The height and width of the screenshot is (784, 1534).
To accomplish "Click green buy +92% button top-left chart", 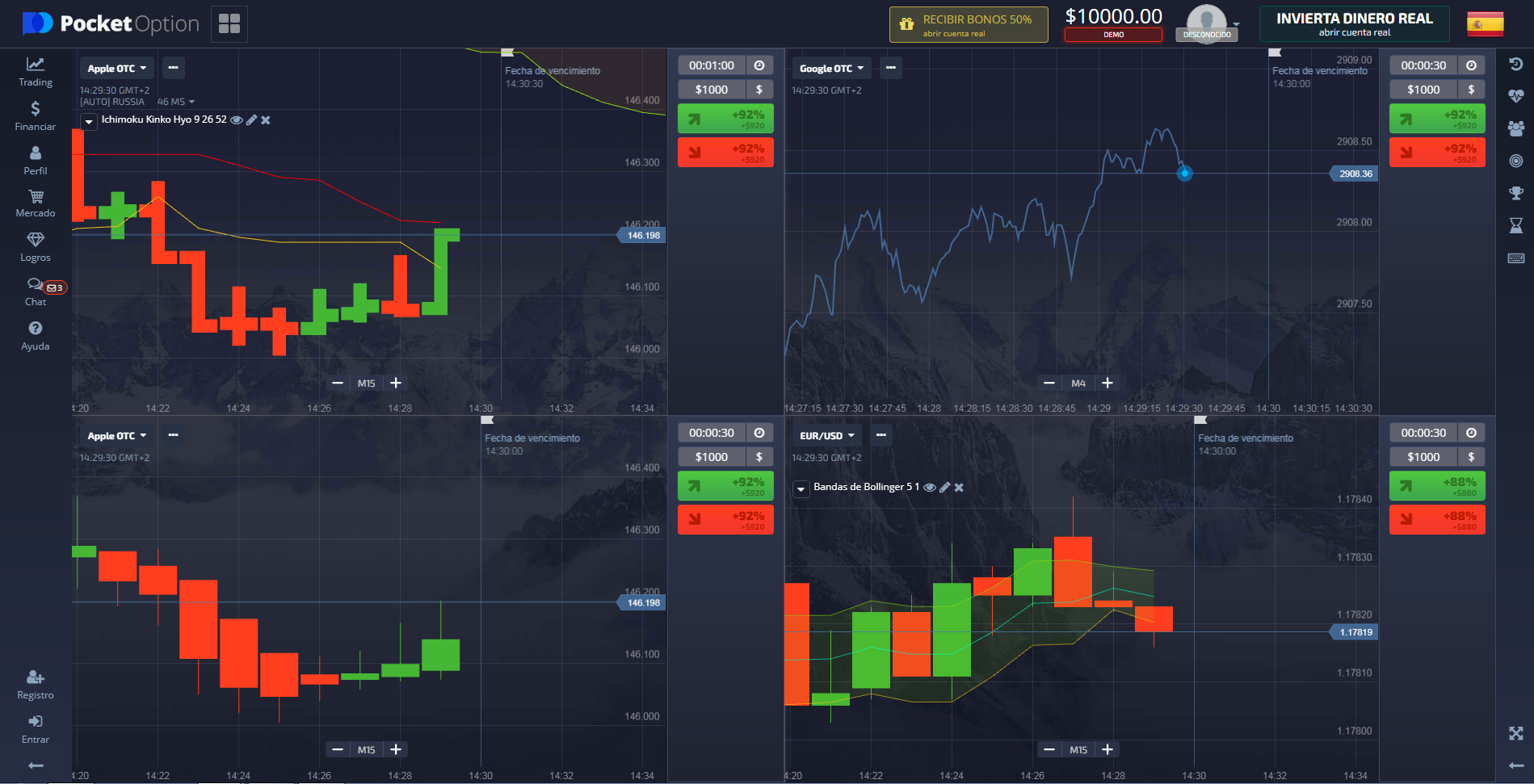I will 725,119.
